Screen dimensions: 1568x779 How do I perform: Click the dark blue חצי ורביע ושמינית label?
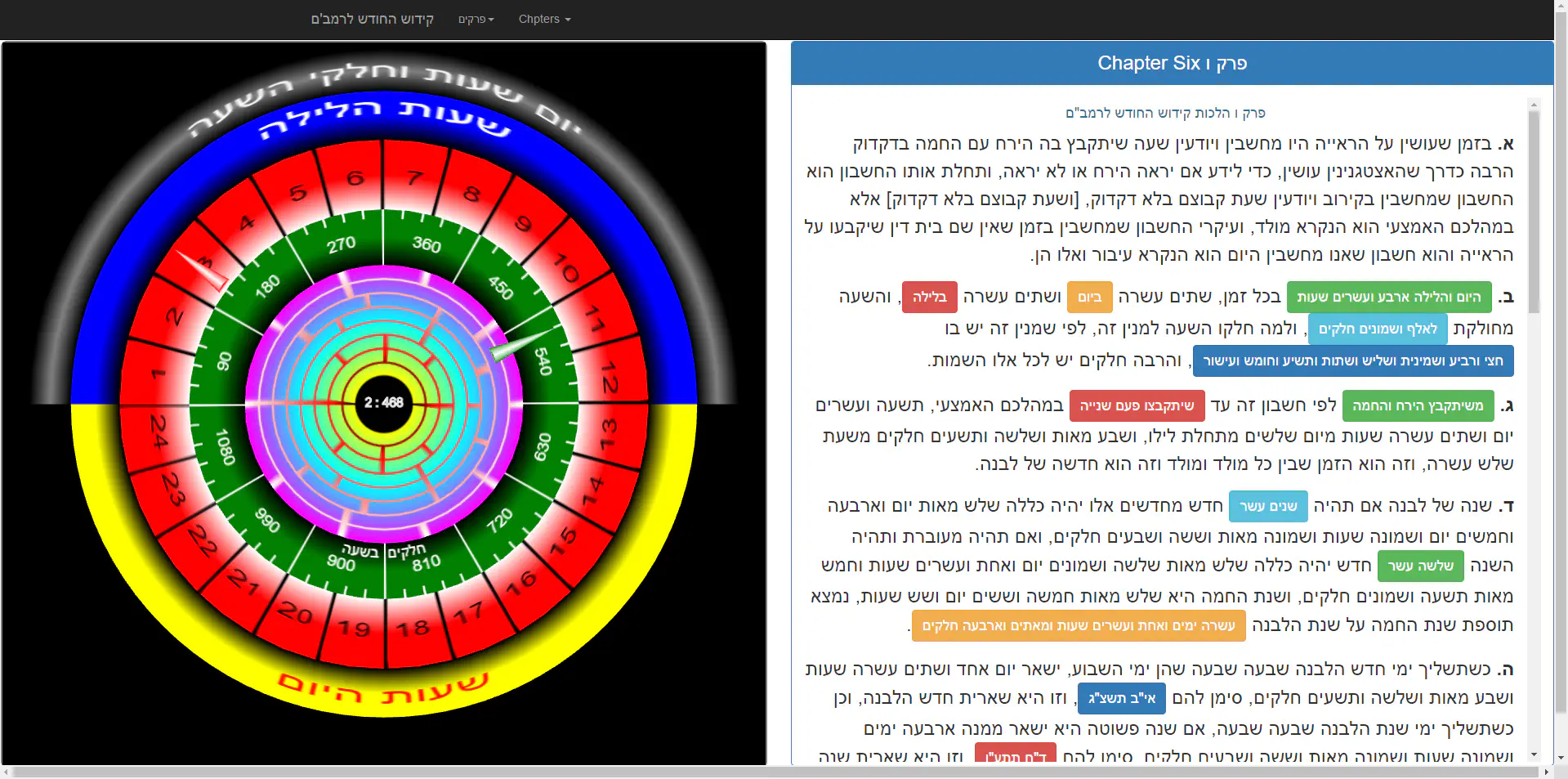(1352, 360)
